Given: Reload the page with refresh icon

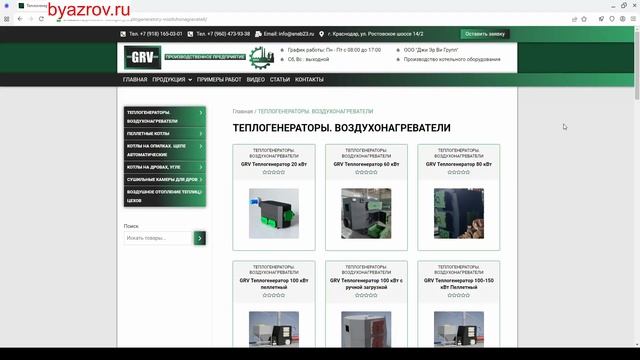Looking at the screenshot, I should pos(41,19).
